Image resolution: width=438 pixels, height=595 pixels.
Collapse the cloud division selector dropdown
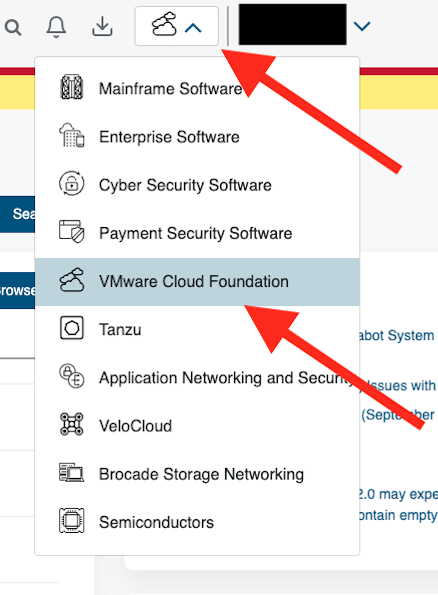point(176,26)
